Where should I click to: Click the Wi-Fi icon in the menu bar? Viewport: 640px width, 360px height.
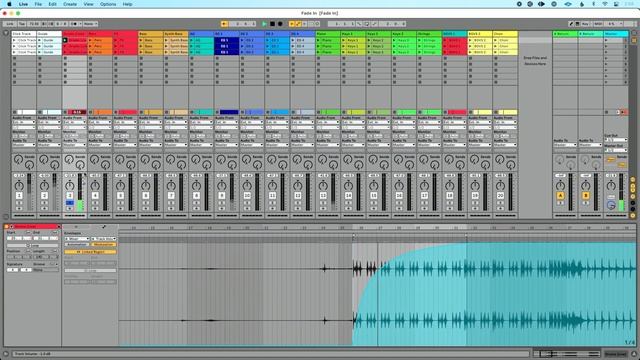tap(605, 4)
